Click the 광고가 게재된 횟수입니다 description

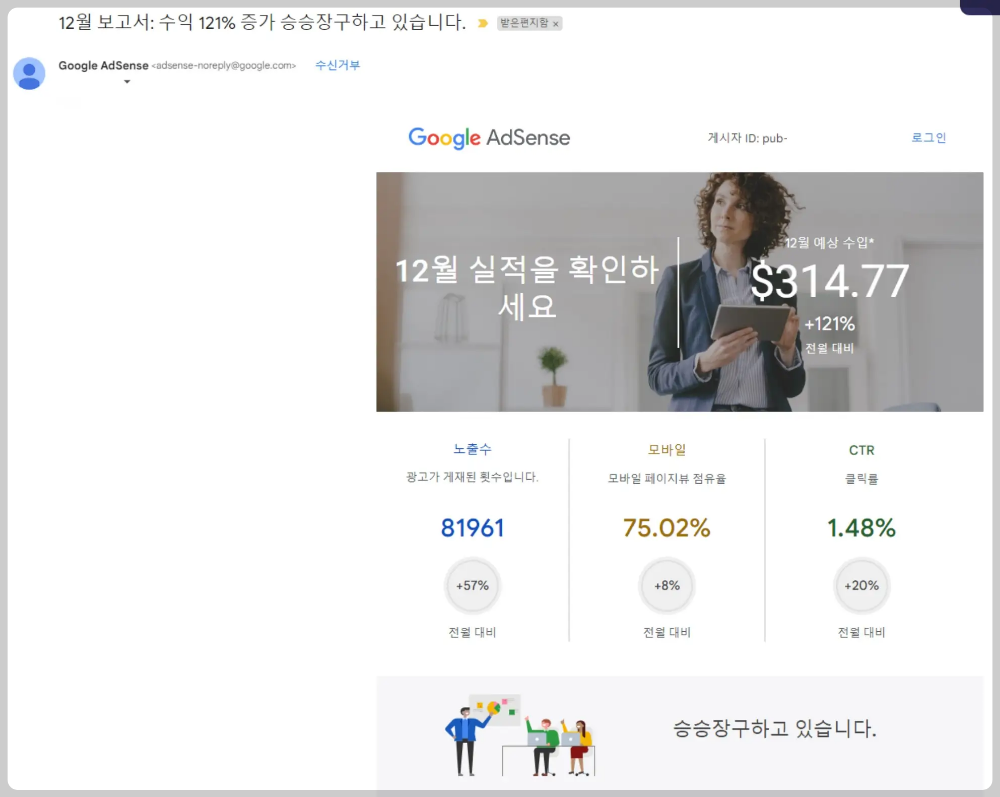click(x=473, y=477)
